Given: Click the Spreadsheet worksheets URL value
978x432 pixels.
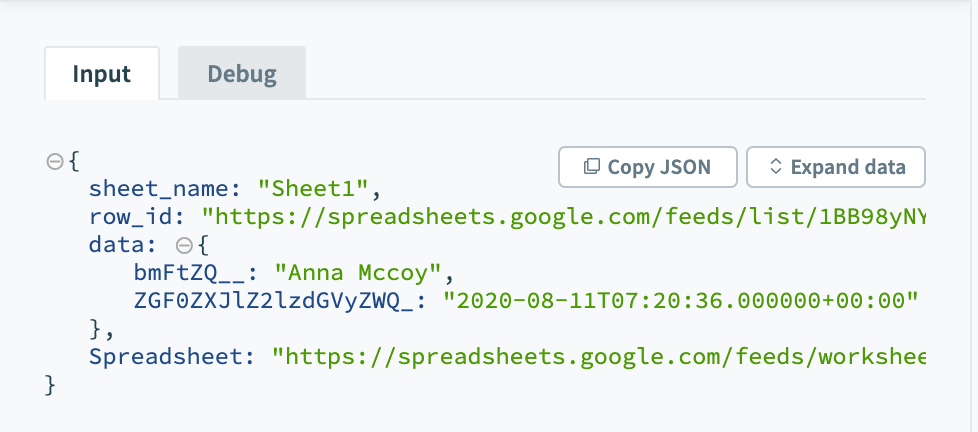Looking at the screenshot, I should click(599, 356).
